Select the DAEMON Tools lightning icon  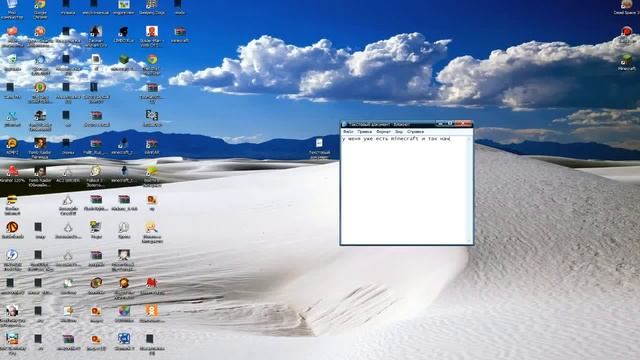tap(12, 255)
